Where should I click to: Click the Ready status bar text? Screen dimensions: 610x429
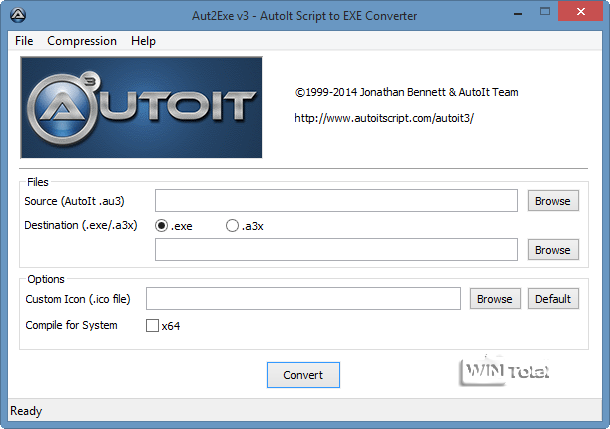coord(26,411)
